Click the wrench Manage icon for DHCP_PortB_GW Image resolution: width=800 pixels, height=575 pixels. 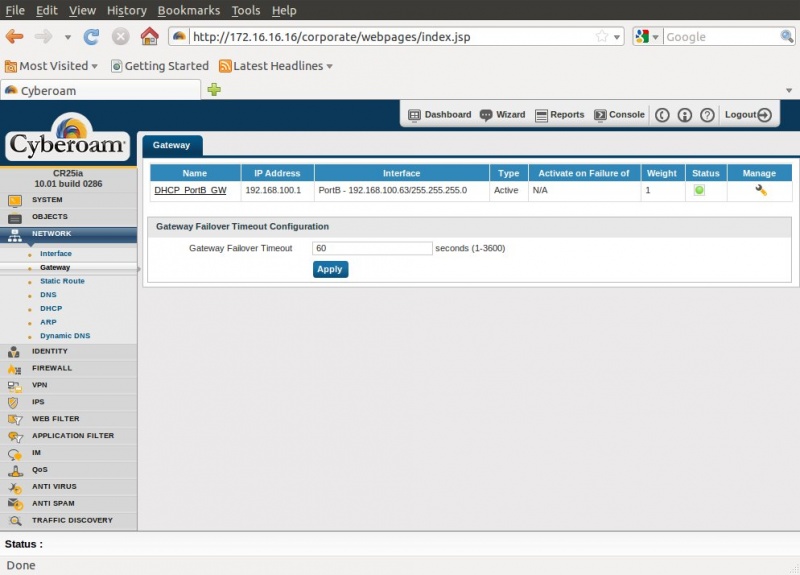pos(760,190)
